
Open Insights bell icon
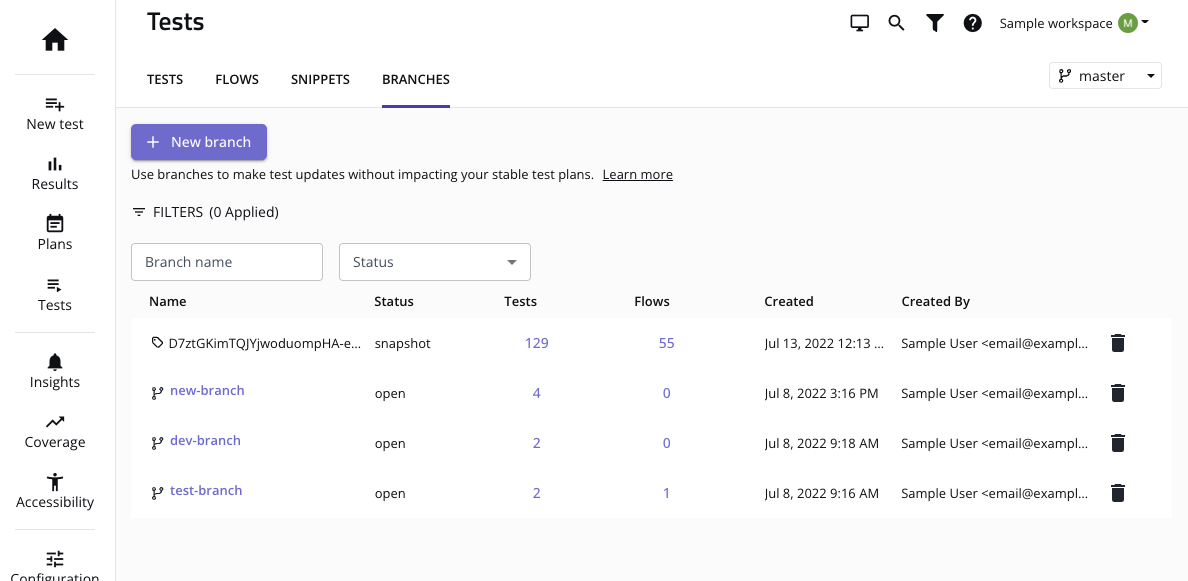click(55, 362)
